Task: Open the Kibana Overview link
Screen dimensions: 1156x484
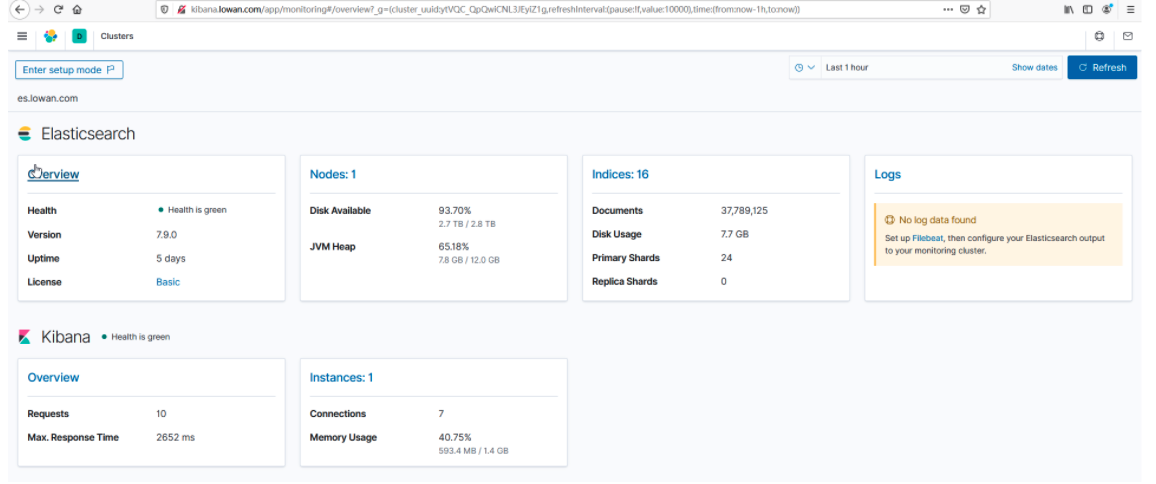Action: tap(53, 377)
